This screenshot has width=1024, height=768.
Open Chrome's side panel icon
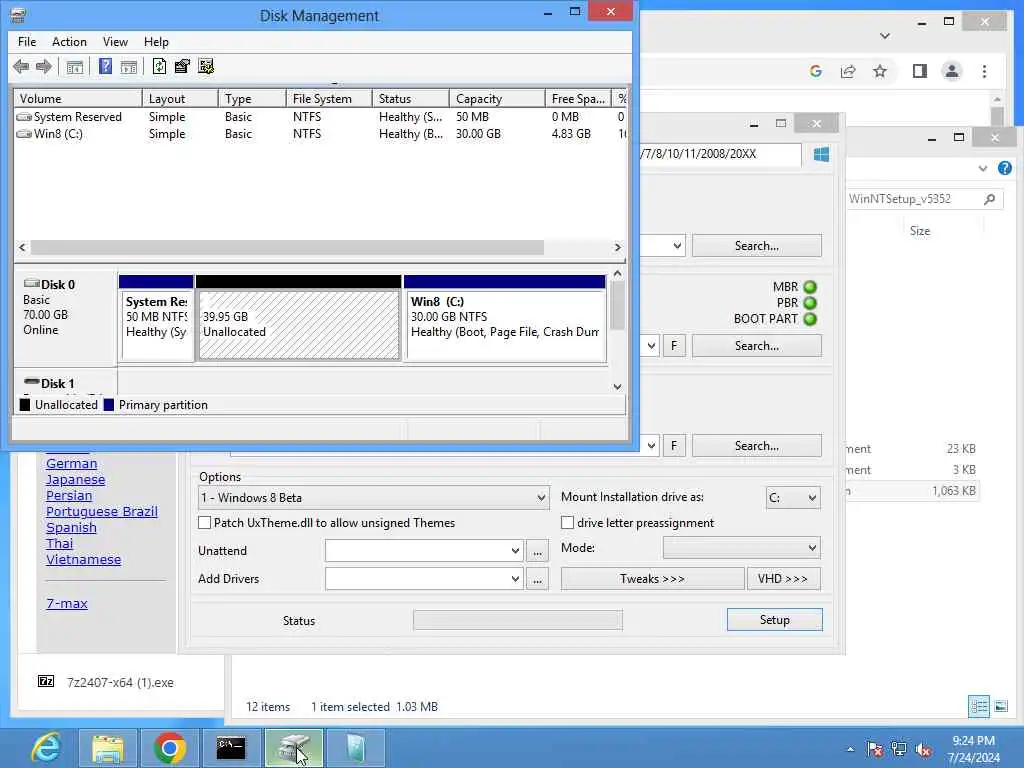pyautogui.click(x=920, y=71)
